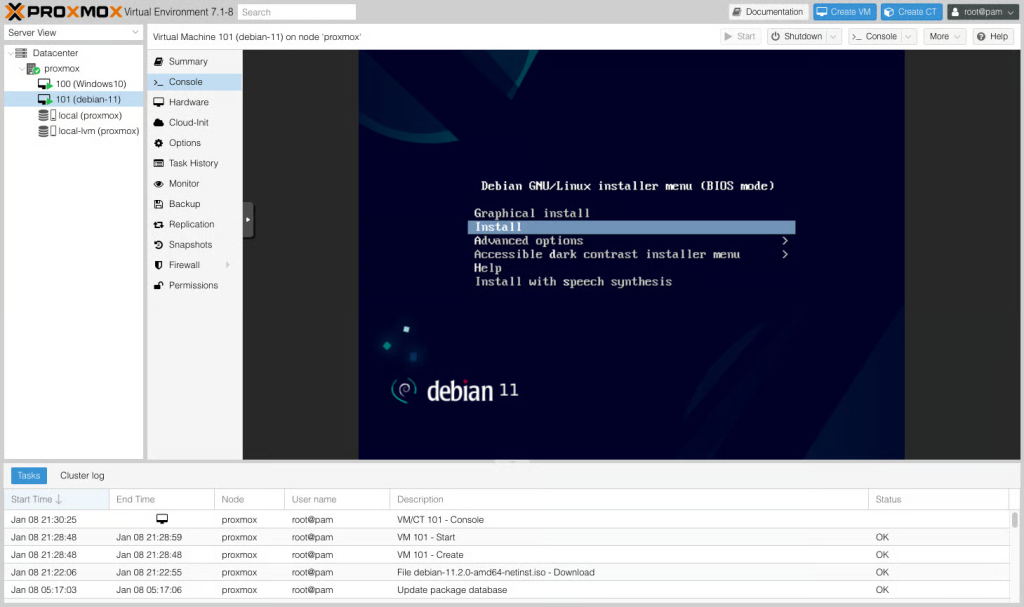Image resolution: width=1024 pixels, height=607 pixels.
Task: Click the Hardware monitor icon in sidebar
Action: tap(159, 102)
